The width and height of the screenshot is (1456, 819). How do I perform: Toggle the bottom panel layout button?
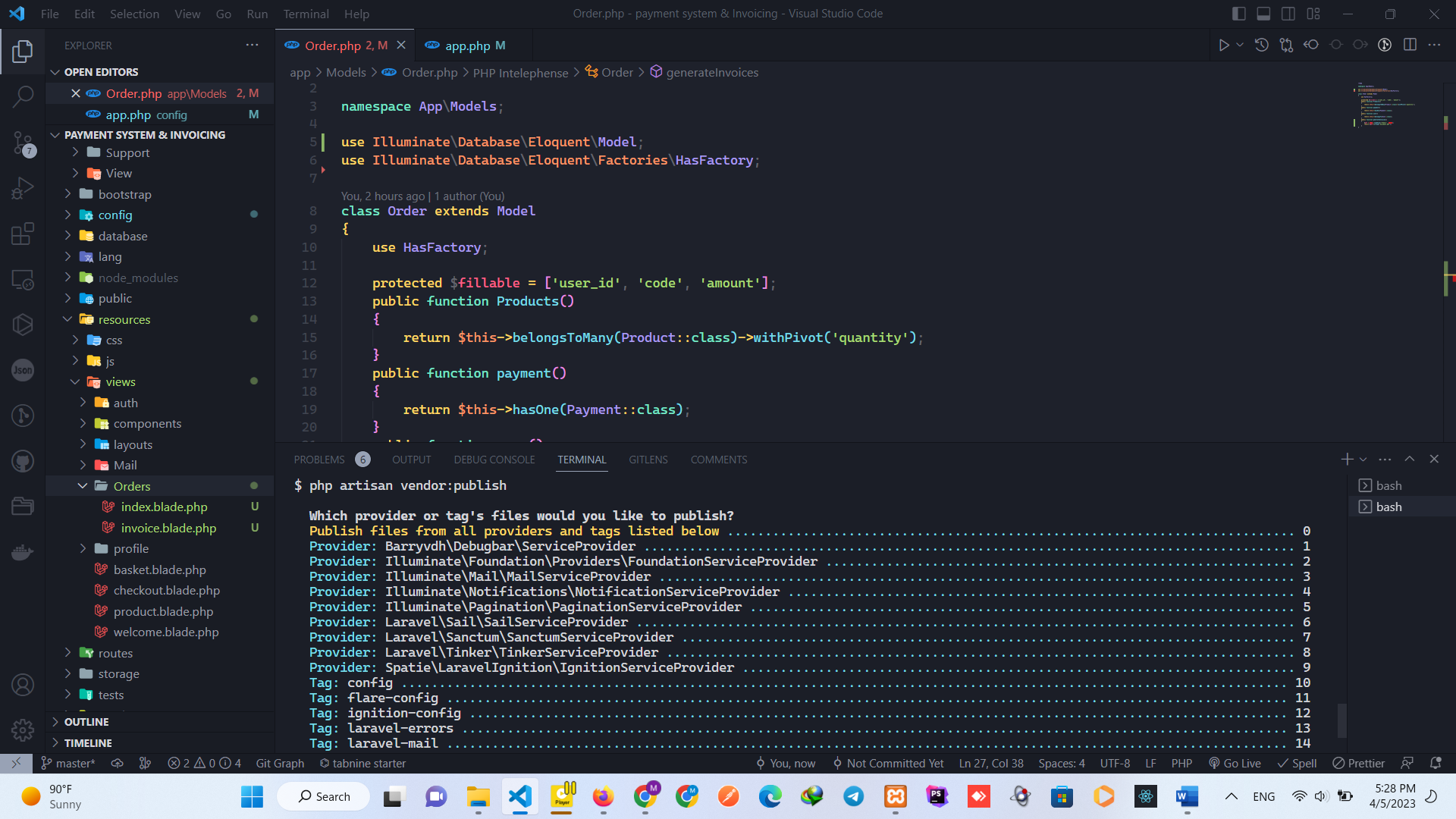coord(1263,14)
